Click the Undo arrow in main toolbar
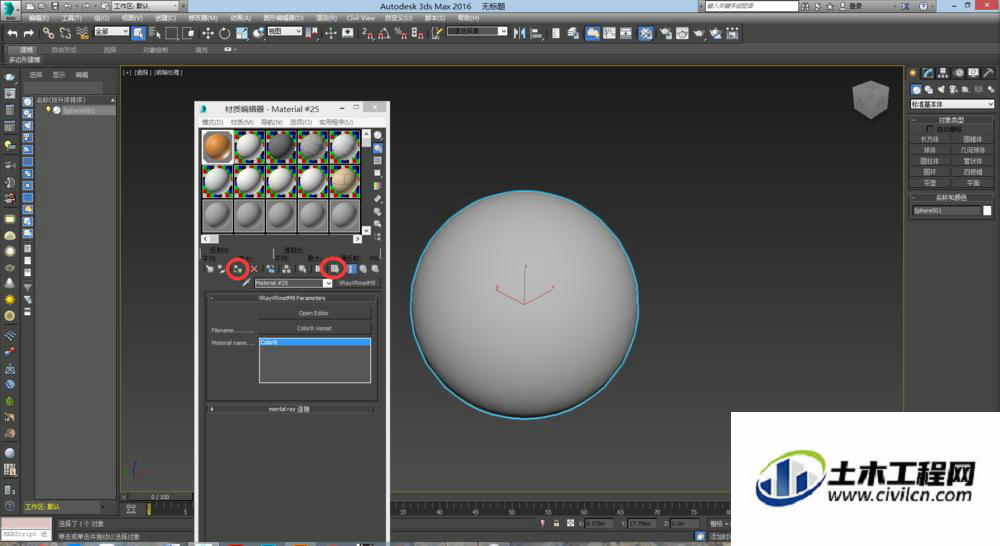 click(12, 33)
